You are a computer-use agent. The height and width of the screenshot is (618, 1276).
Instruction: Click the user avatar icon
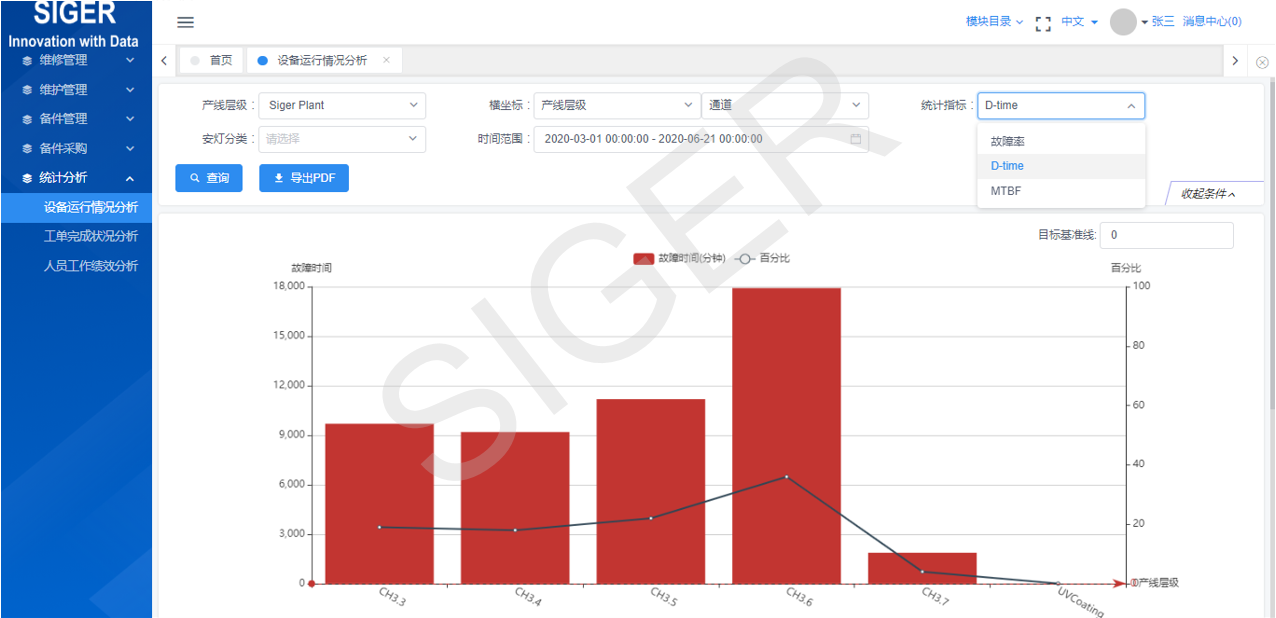1123,22
